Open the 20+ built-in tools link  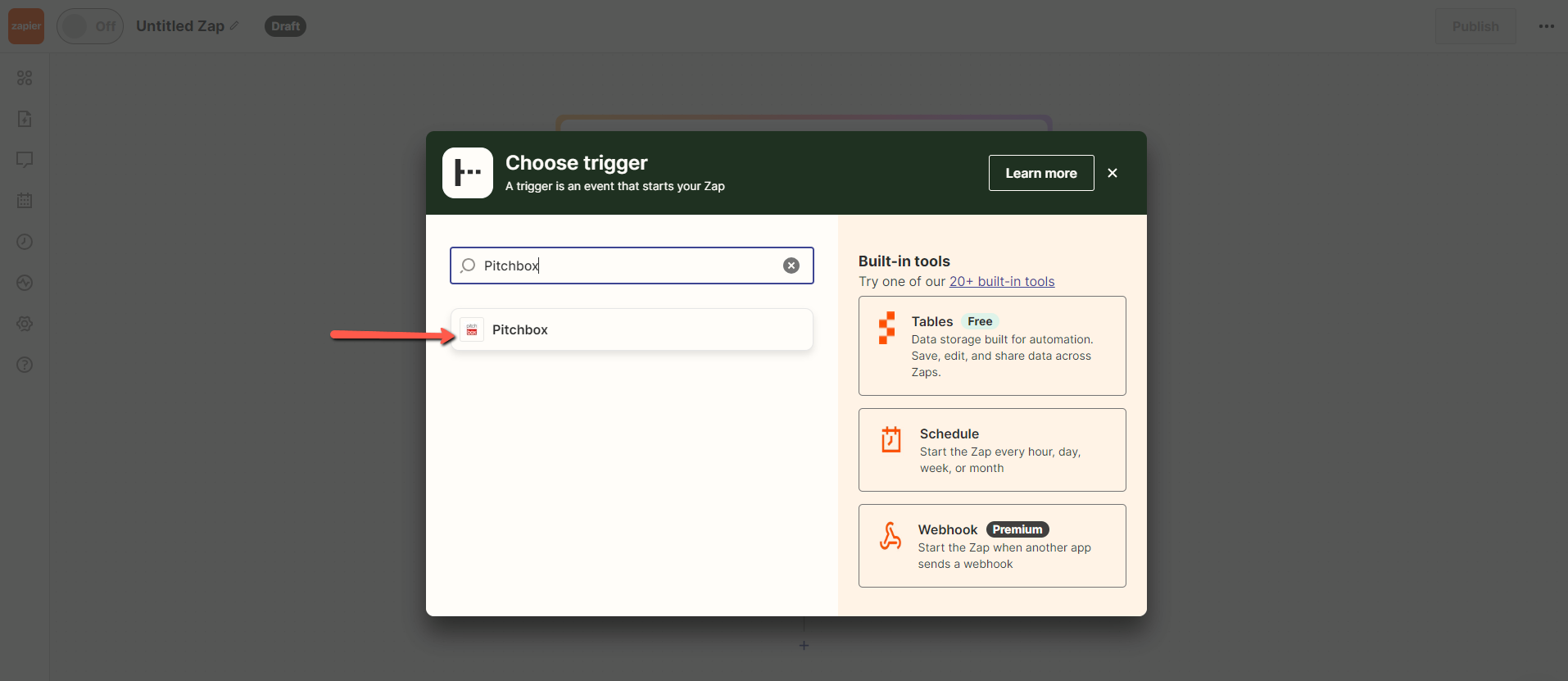pyautogui.click(x=1002, y=281)
